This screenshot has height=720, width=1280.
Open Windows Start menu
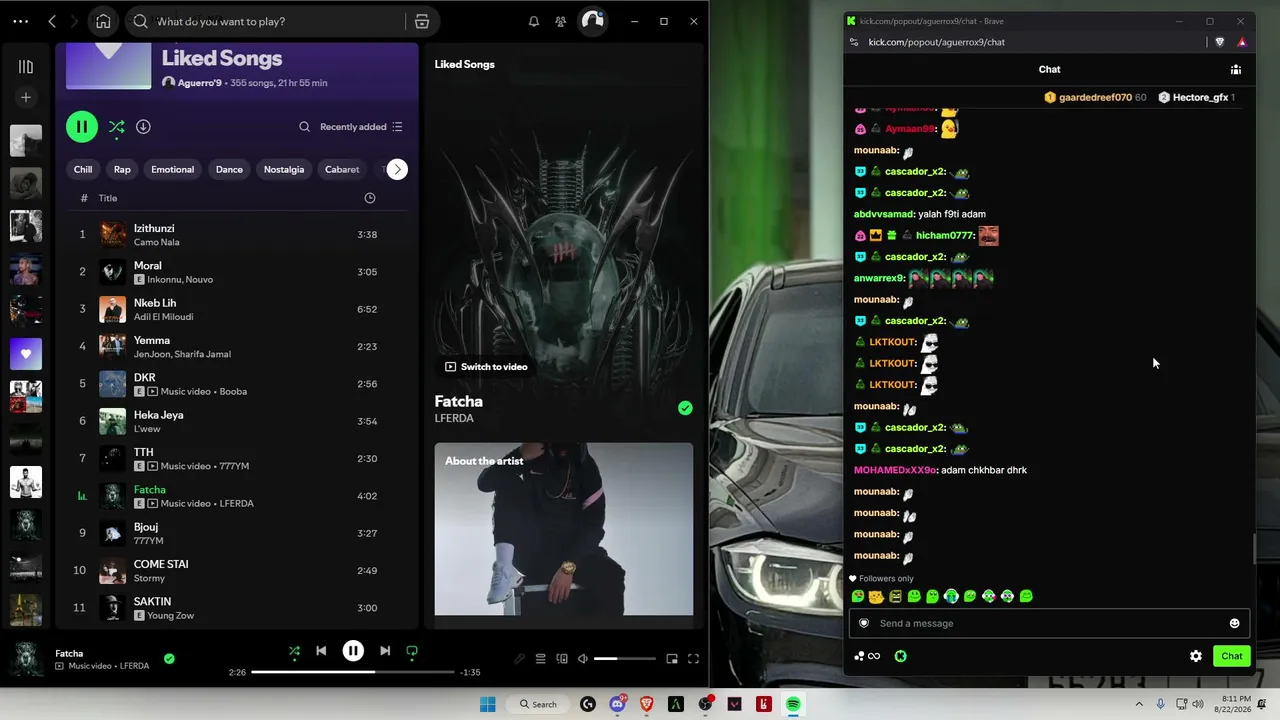click(x=487, y=704)
